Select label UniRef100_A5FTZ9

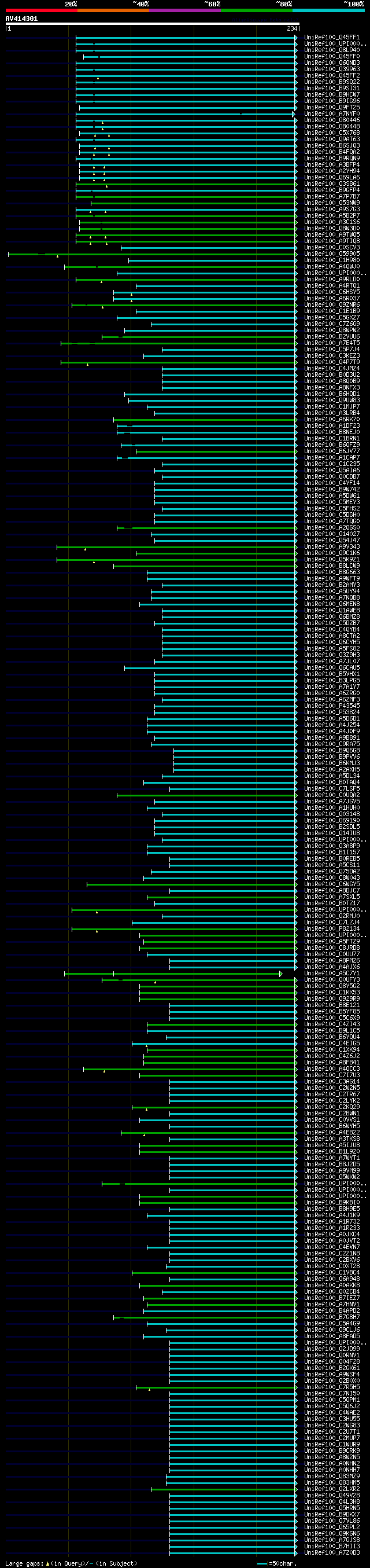pos(332,942)
